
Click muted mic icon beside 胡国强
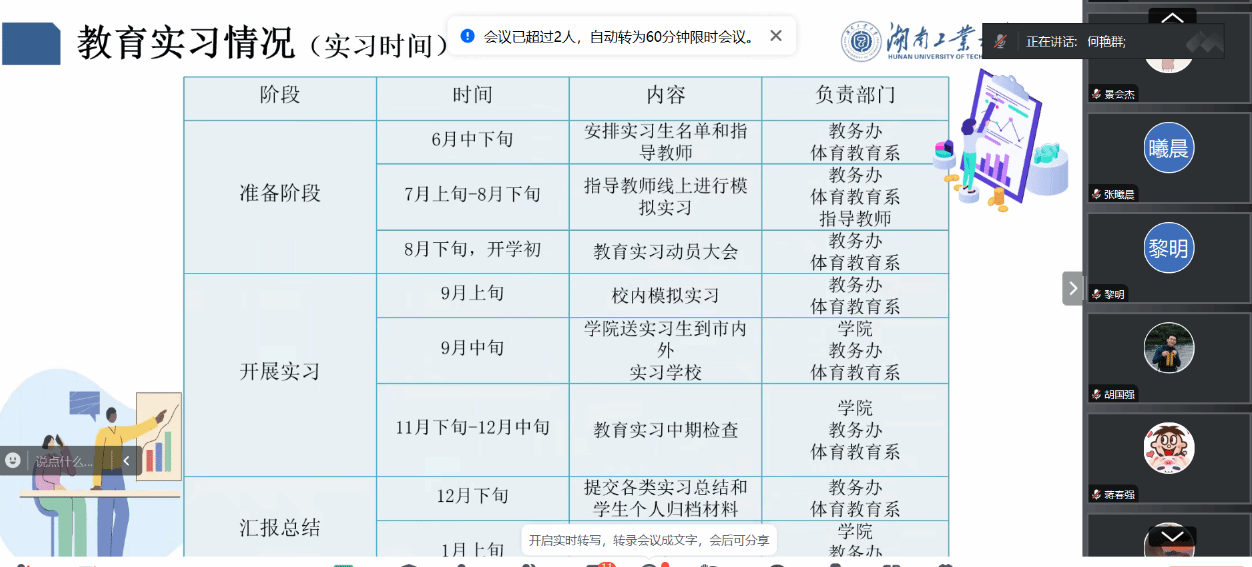1097,394
